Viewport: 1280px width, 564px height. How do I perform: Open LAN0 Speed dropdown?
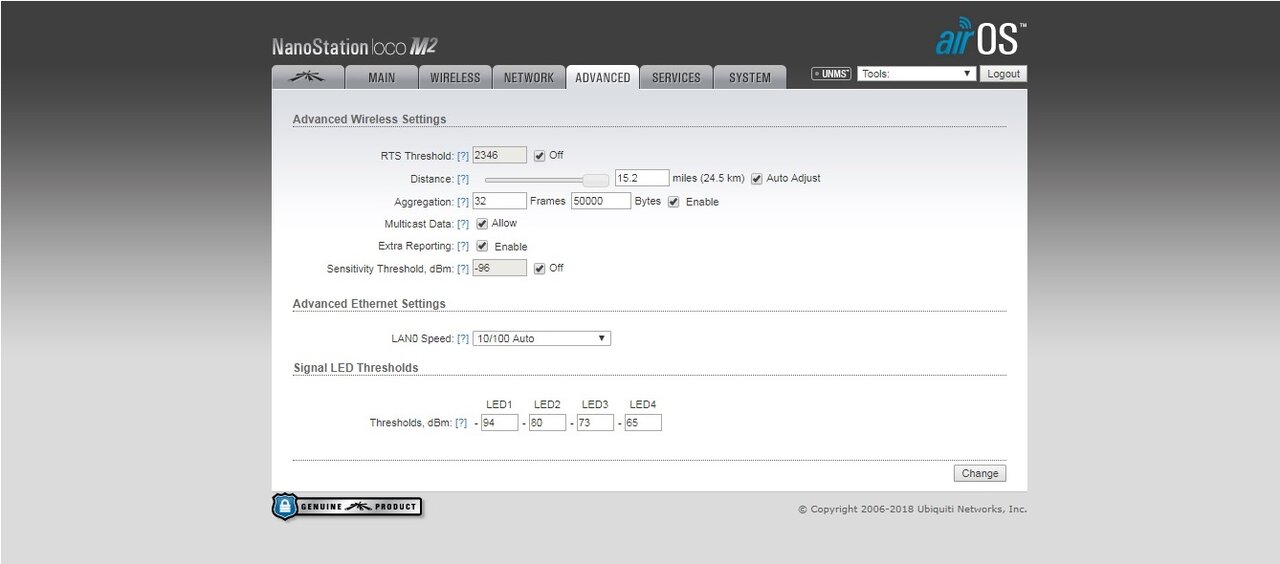click(x=541, y=338)
